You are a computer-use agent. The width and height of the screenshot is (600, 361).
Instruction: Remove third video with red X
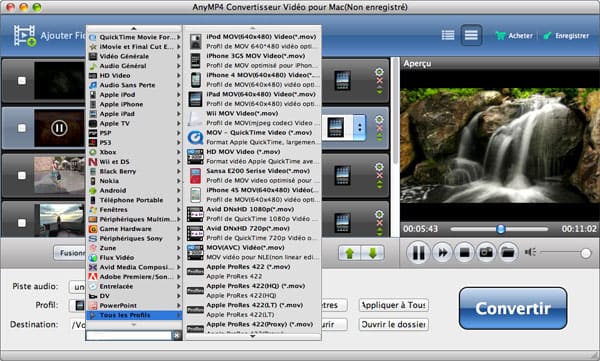click(x=379, y=175)
